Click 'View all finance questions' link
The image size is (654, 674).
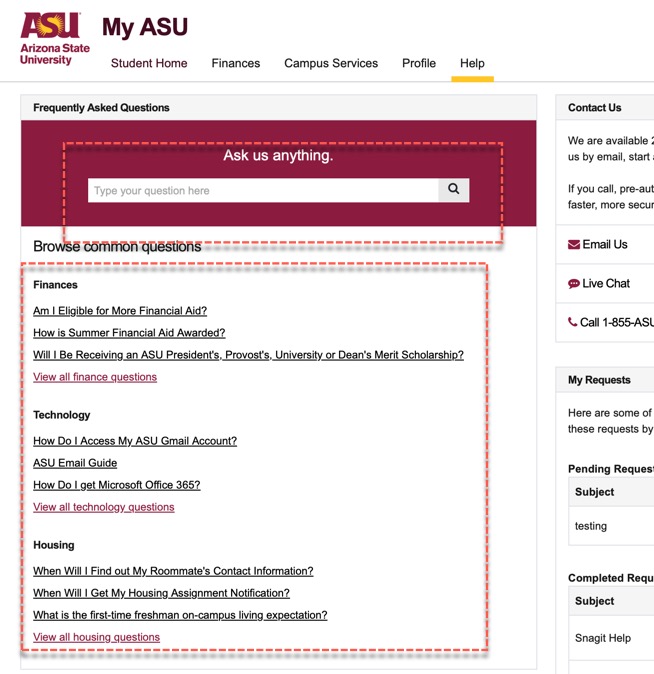95,377
